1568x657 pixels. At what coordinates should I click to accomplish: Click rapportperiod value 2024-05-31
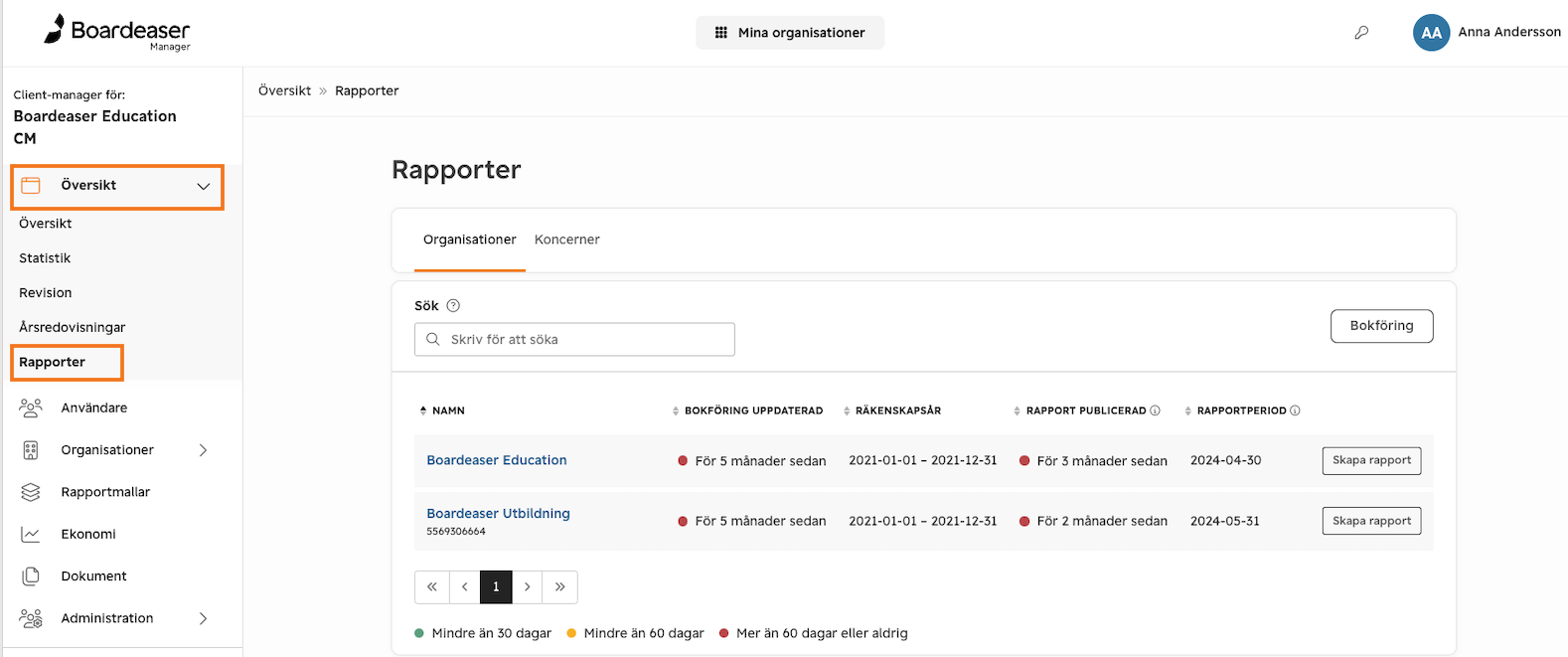pyautogui.click(x=1224, y=521)
